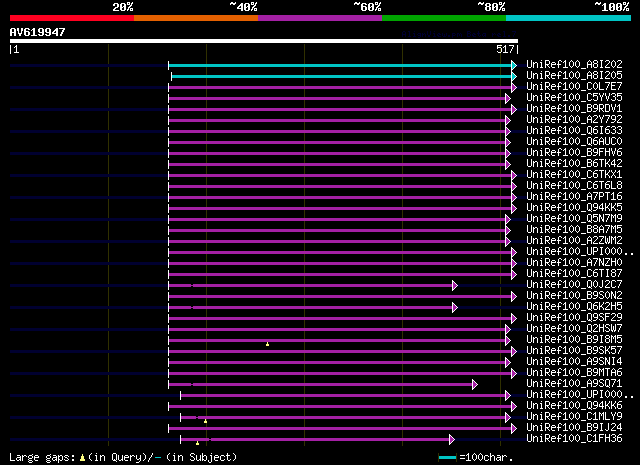
Task: Click the purple ~60% identity legend segment
Action: pyautogui.click(x=320, y=18)
